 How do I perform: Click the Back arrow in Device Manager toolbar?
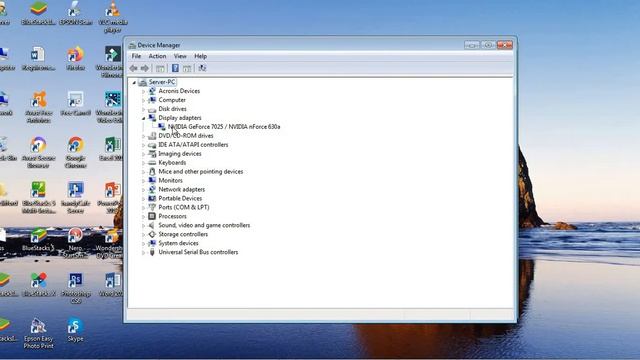133,68
